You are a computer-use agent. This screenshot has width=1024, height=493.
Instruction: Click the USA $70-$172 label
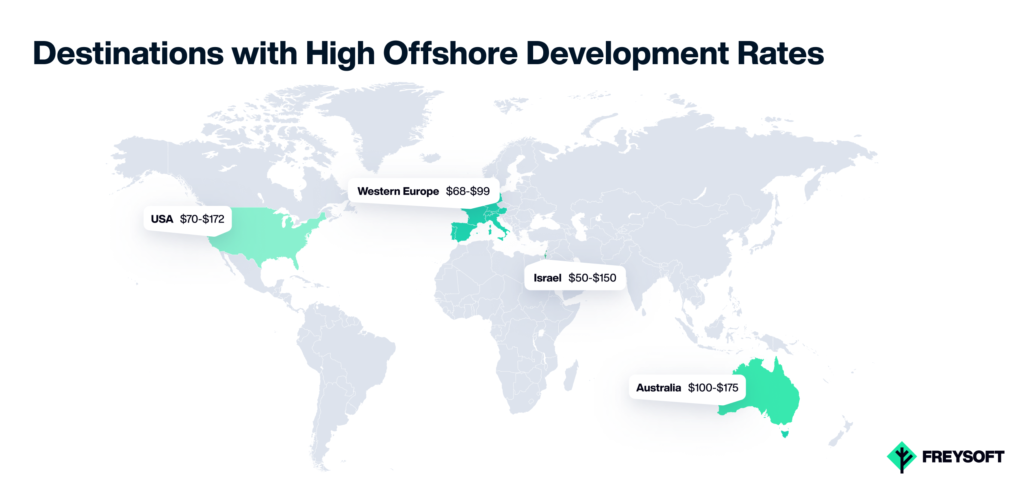(x=187, y=219)
